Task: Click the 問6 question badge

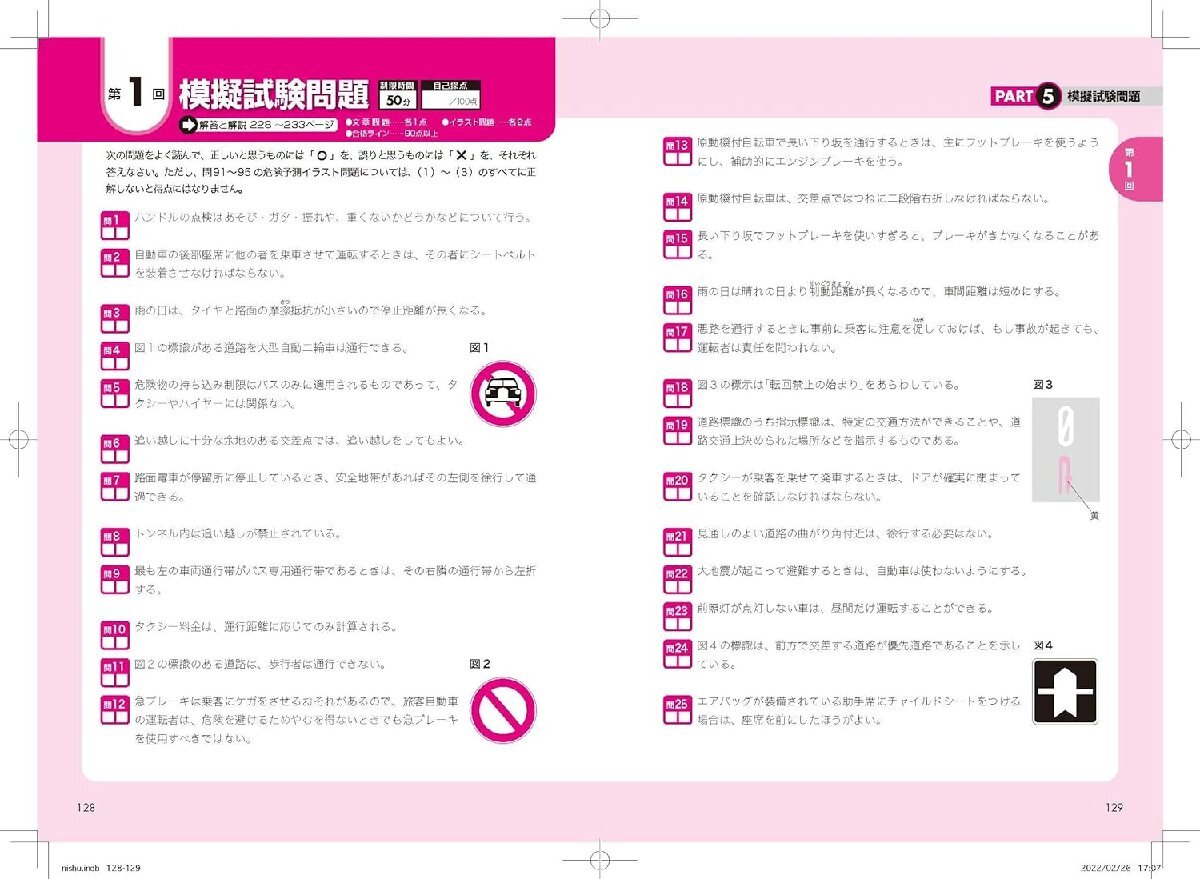Action: tap(116, 447)
